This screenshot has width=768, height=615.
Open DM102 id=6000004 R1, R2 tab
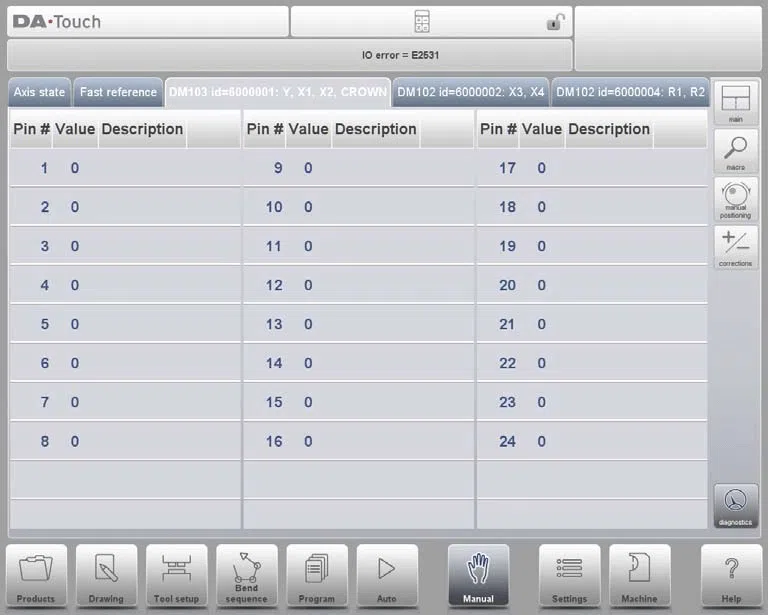click(x=630, y=92)
